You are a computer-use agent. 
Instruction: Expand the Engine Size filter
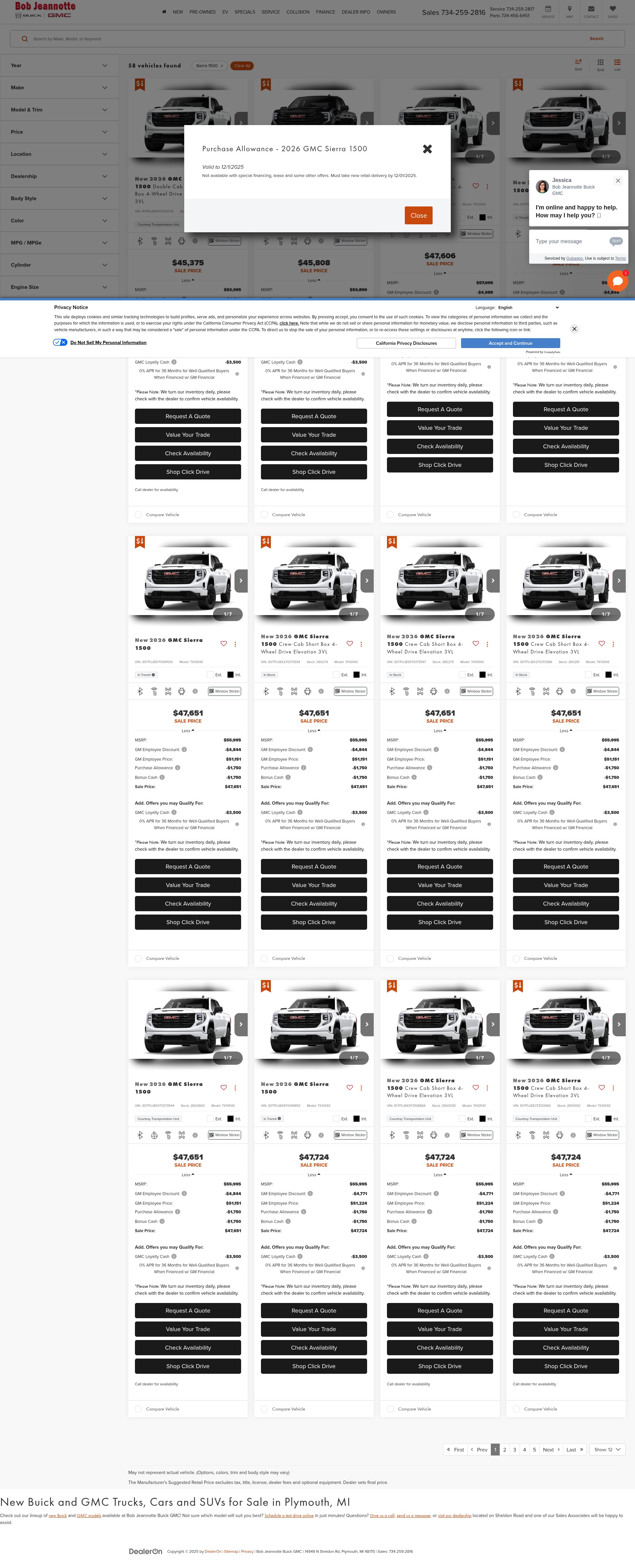point(60,287)
